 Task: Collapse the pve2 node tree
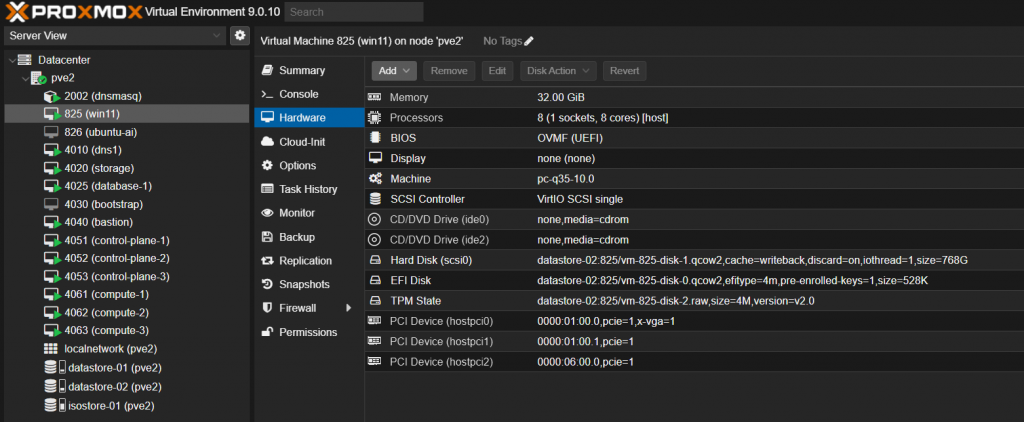25,78
